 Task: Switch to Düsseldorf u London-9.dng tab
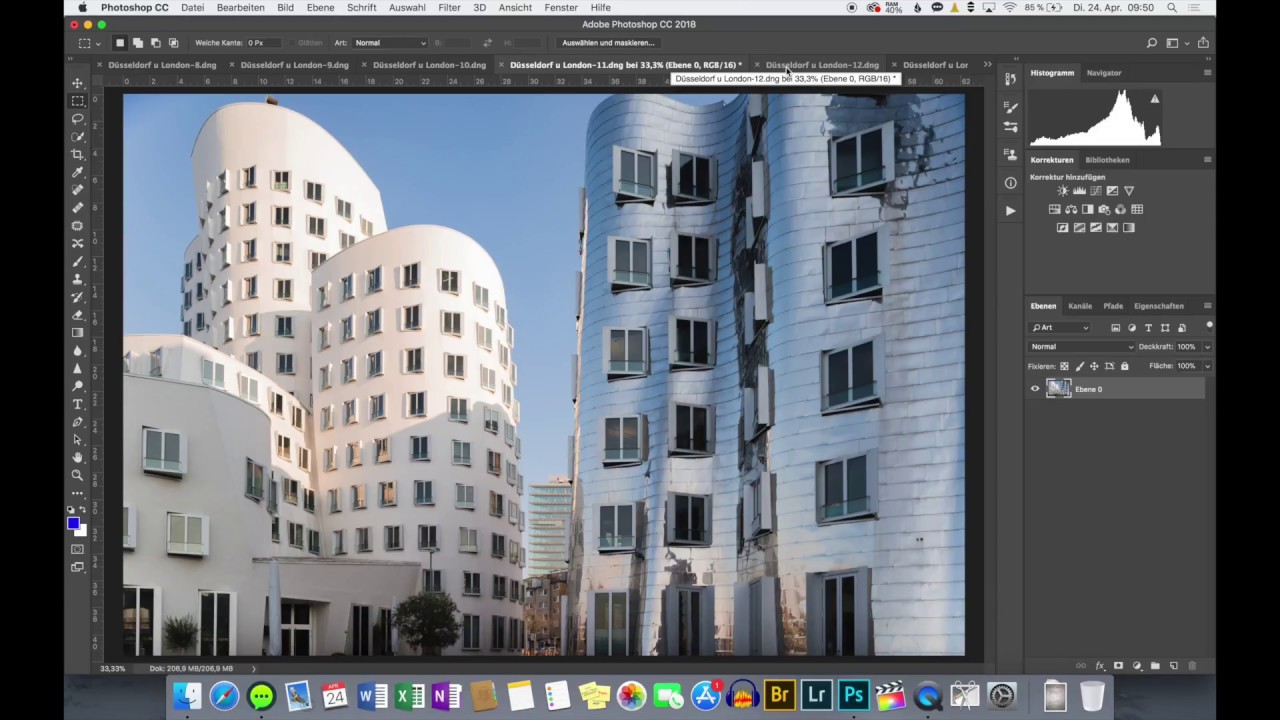tap(294, 65)
